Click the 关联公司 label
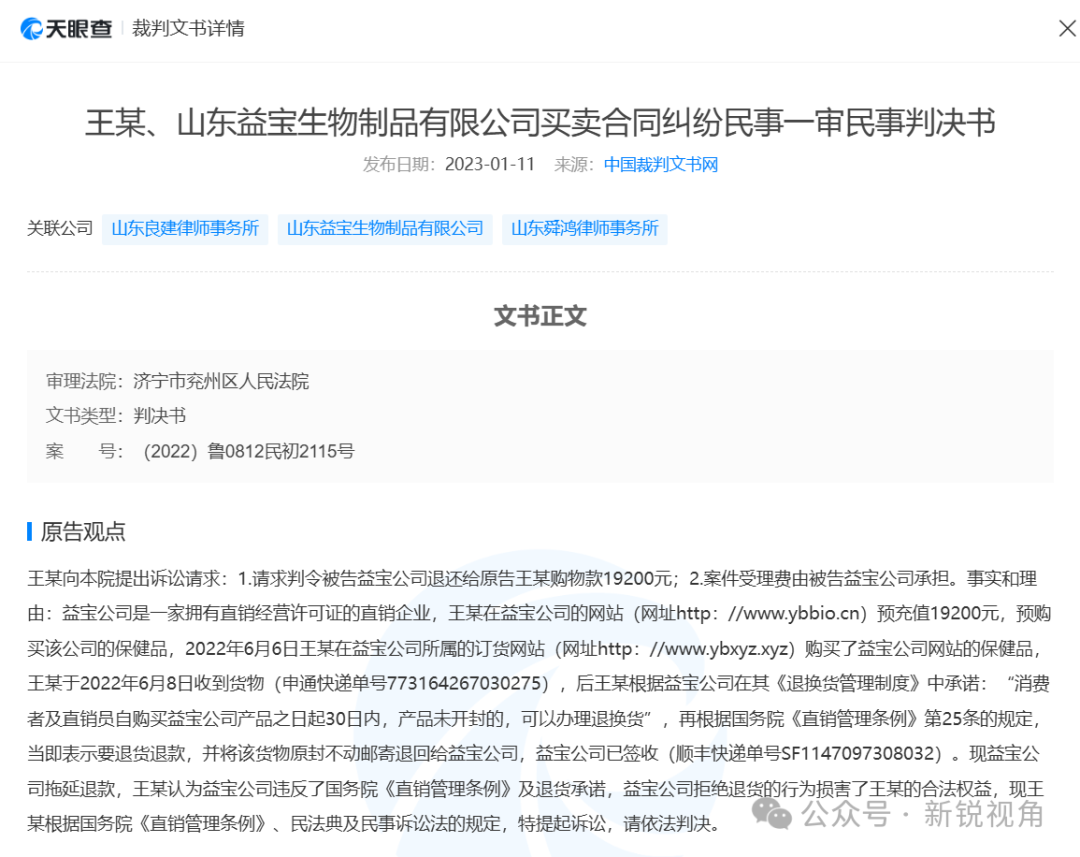This screenshot has height=857, width=1080. (60, 228)
